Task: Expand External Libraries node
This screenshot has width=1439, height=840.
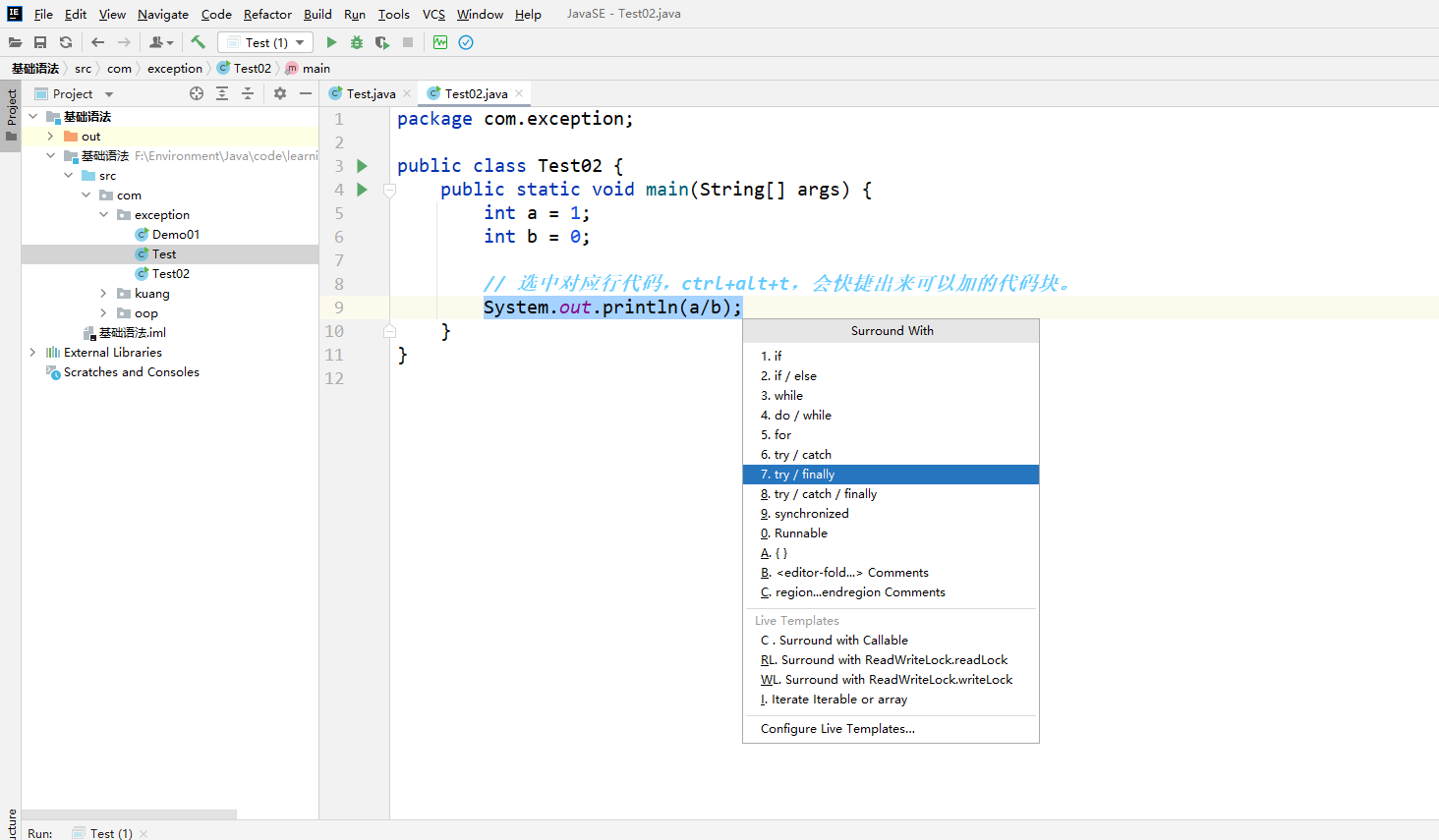Action: coord(32,353)
